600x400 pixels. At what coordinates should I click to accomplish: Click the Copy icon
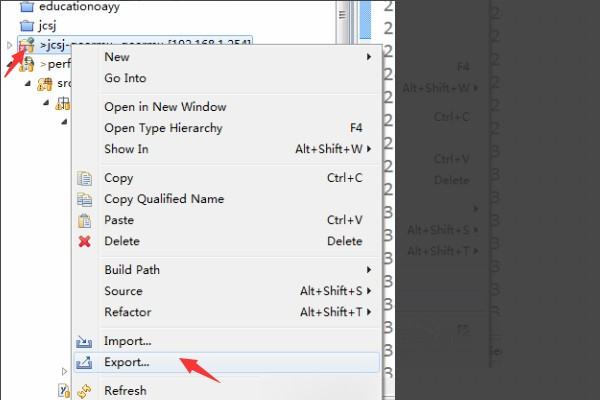tap(85, 178)
